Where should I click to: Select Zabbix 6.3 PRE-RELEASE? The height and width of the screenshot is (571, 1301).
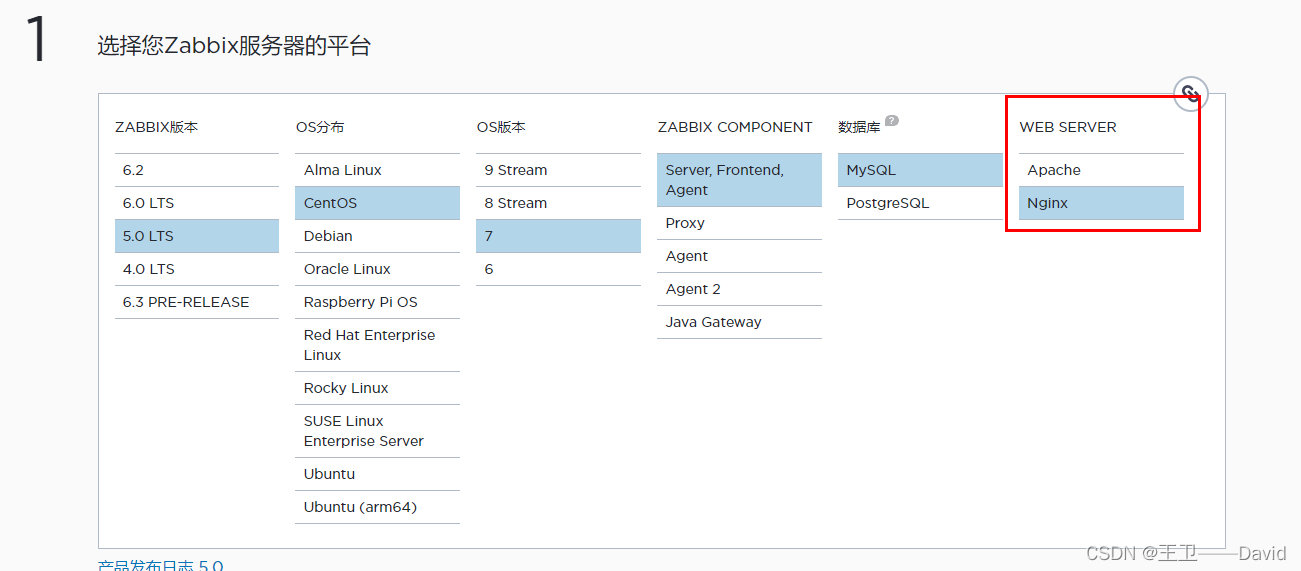197,302
